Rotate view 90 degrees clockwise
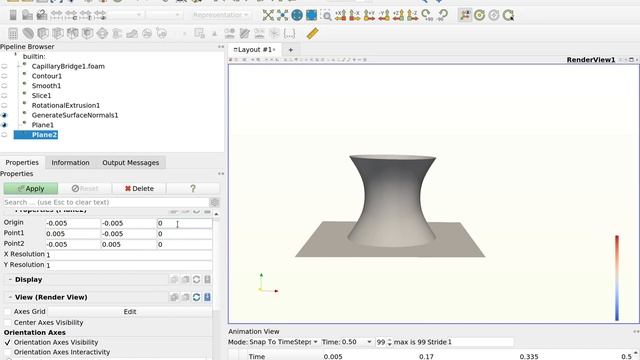This screenshot has width=640, height=360. [427, 16]
